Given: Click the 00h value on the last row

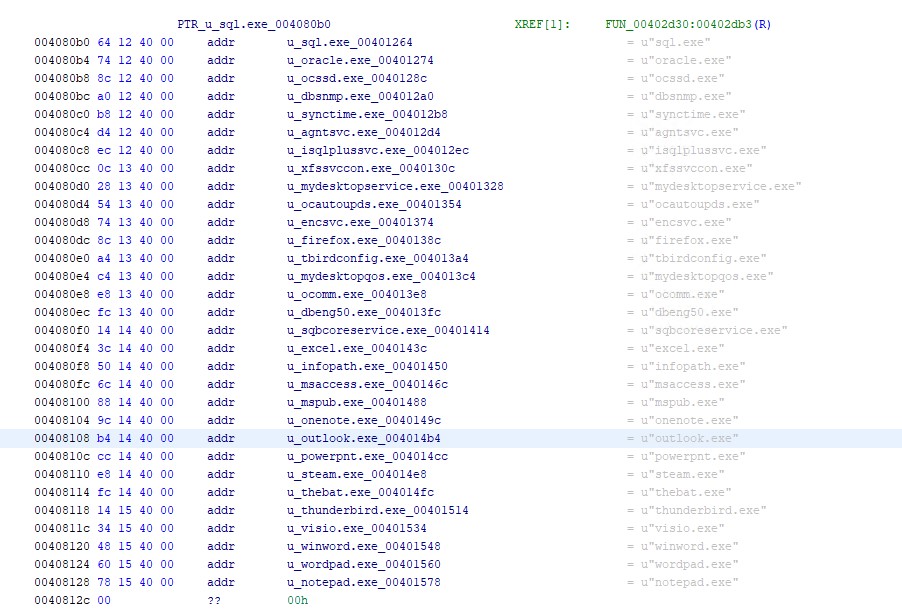Looking at the screenshot, I should 297,600.
